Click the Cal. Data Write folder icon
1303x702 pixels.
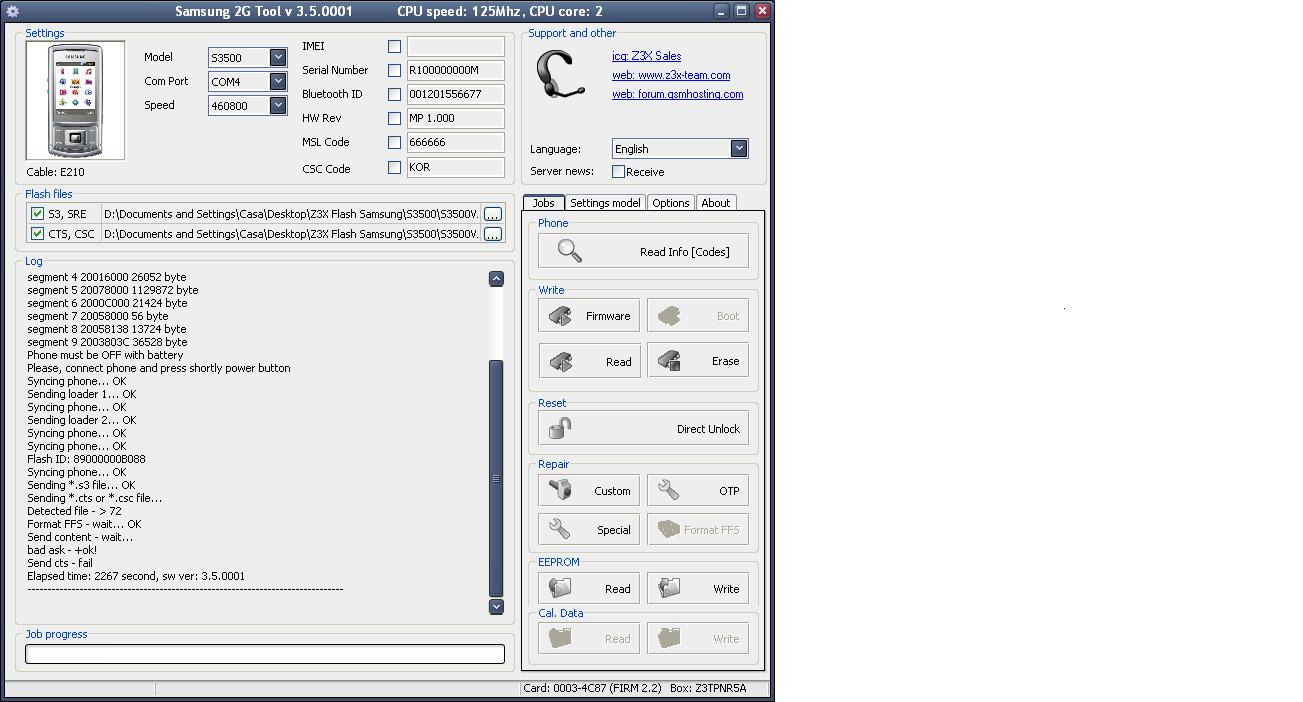pyautogui.click(x=670, y=638)
